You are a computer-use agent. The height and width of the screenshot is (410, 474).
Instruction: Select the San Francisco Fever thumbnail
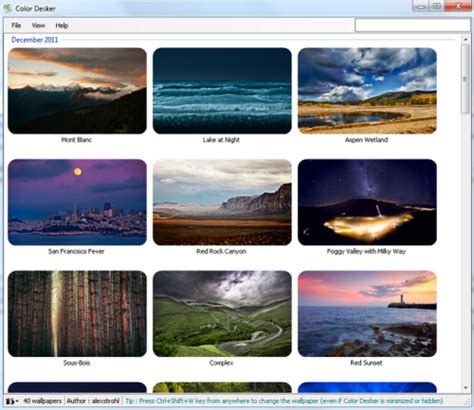[x=77, y=202]
